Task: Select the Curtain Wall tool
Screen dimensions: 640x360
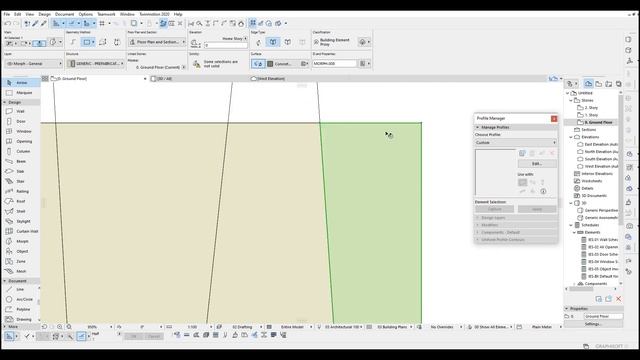Action: tap(21, 231)
